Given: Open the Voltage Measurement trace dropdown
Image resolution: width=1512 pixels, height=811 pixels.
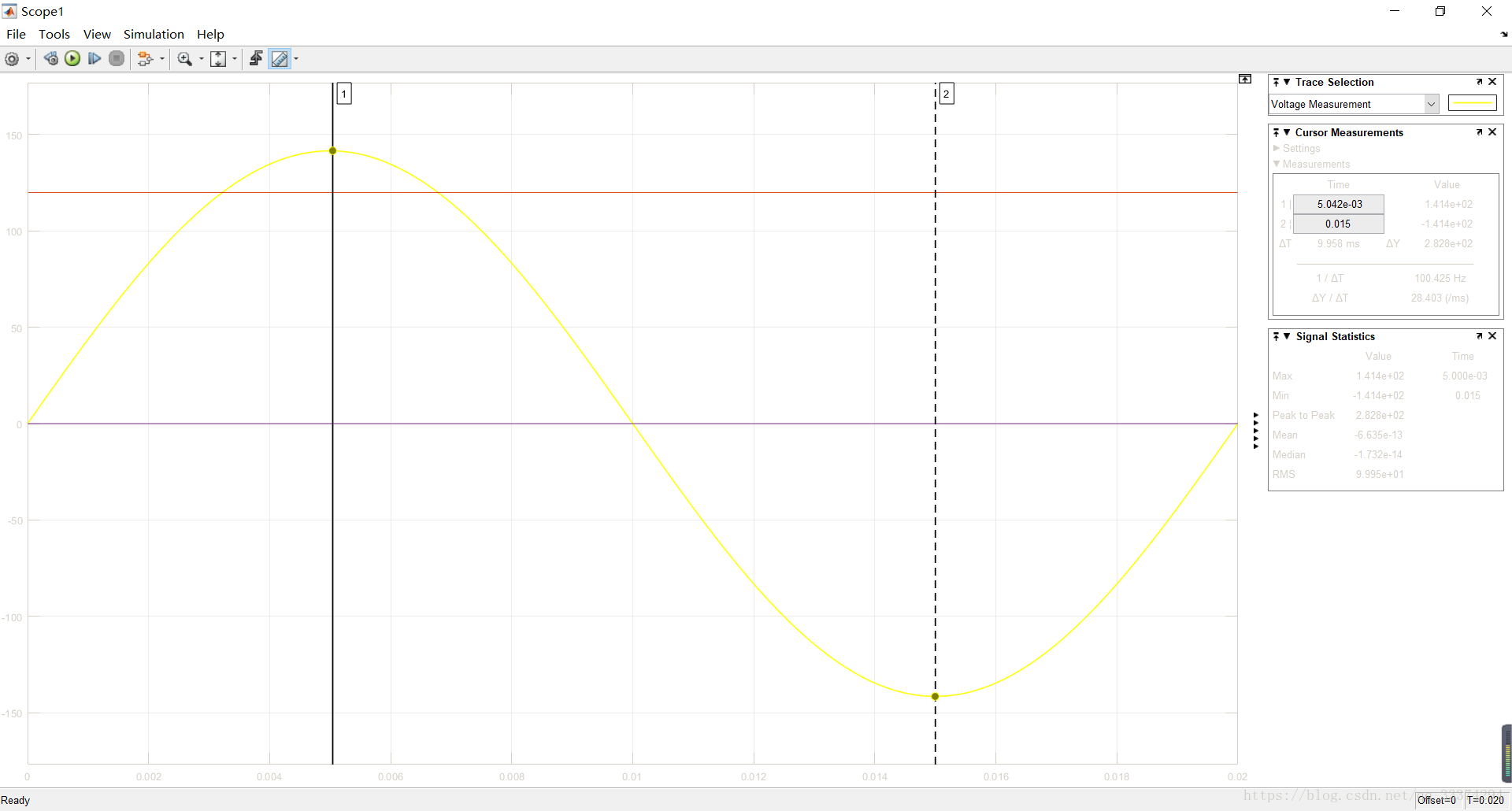Looking at the screenshot, I should point(1429,104).
